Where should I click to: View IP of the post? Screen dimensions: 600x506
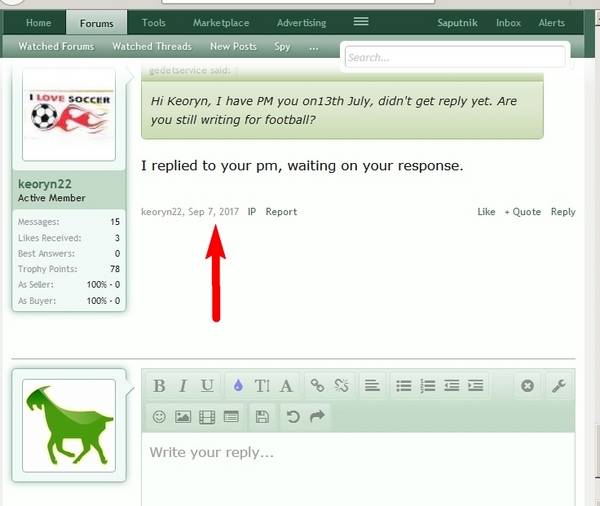click(251, 212)
